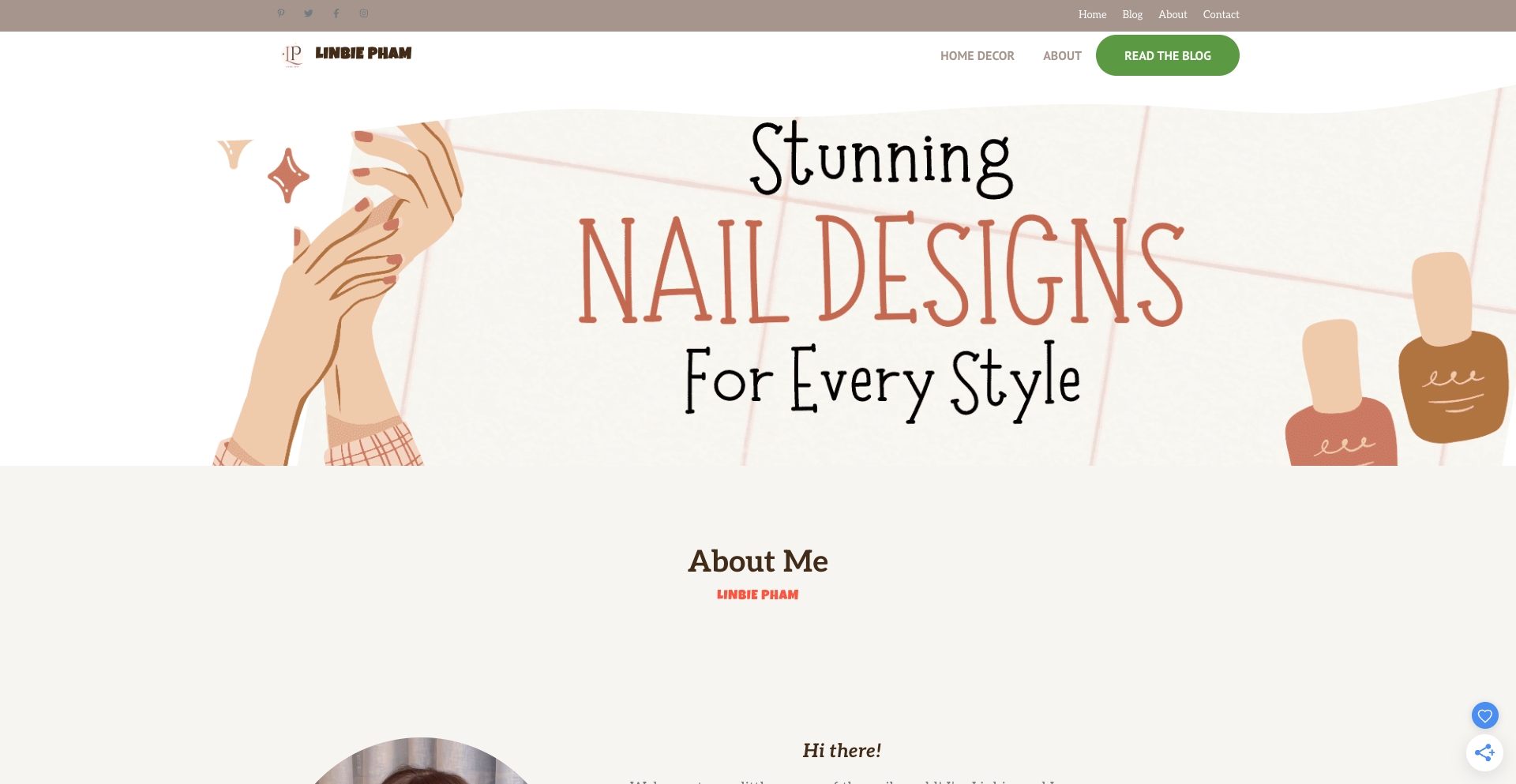Select ABOUT in main navigation
The image size is (1516, 784).
[x=1062, y=56]
